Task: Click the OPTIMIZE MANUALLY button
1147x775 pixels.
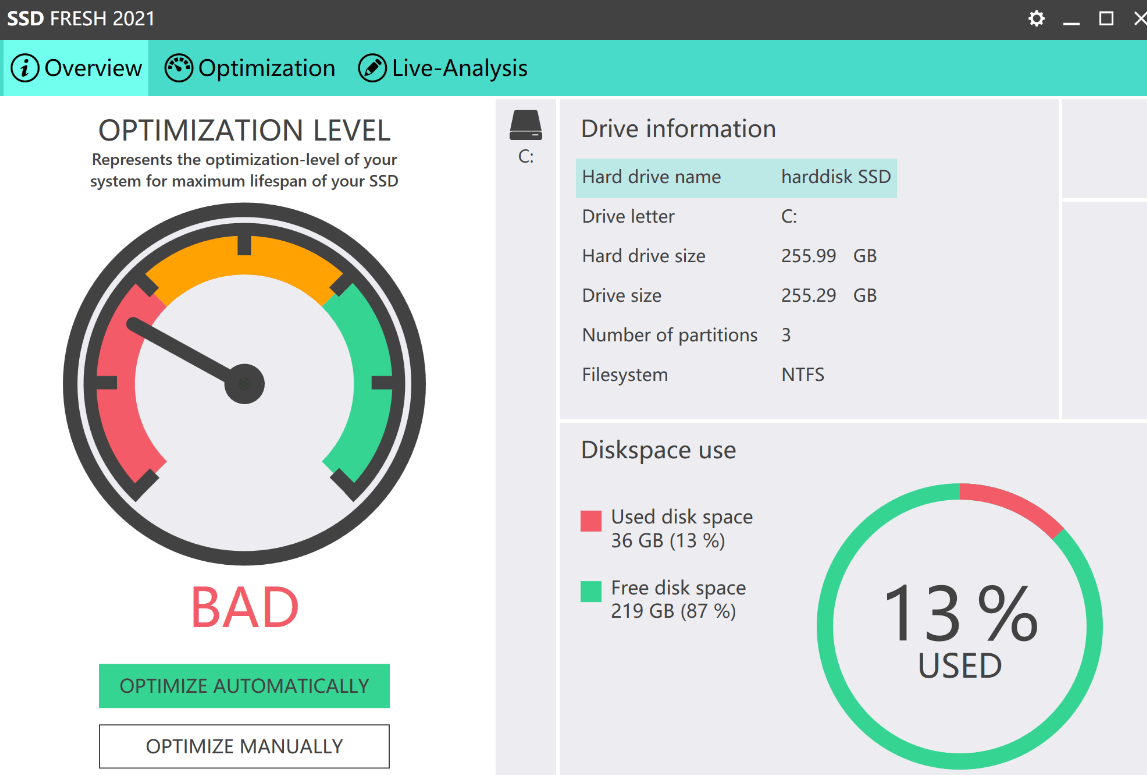Action: [244, 746]
